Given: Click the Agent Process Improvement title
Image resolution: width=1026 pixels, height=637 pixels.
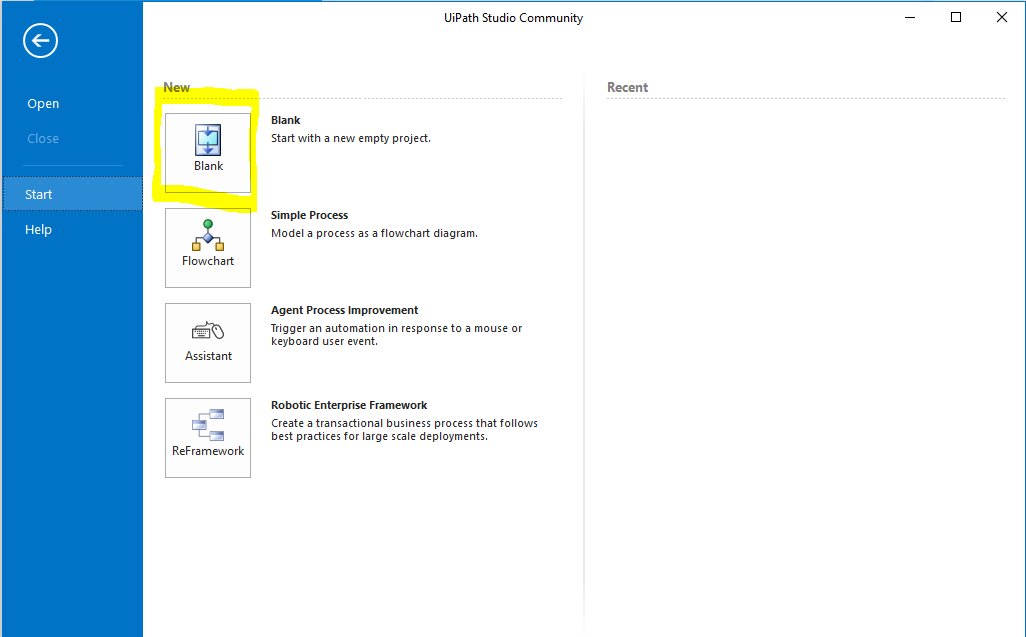Looking at the screenshot, I should point(344,310).
